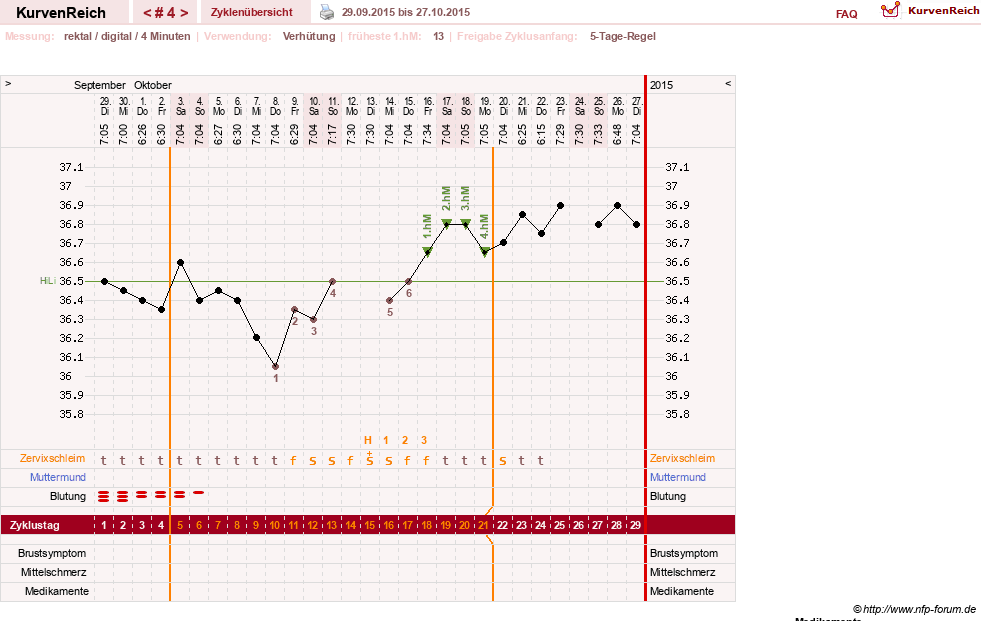
Task: Click heavy bleeding mark on cycle day 1
Action: pyautogui.click(x=104, y=497)
